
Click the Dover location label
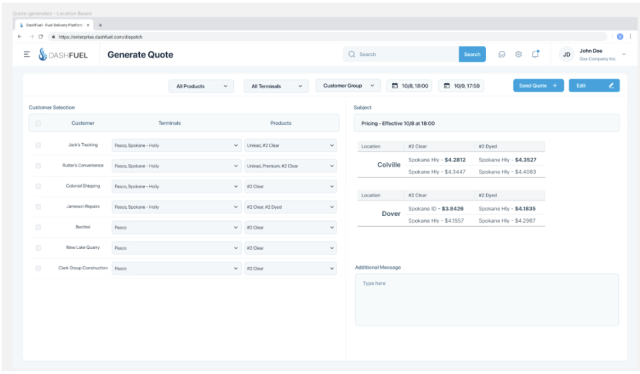391,214
